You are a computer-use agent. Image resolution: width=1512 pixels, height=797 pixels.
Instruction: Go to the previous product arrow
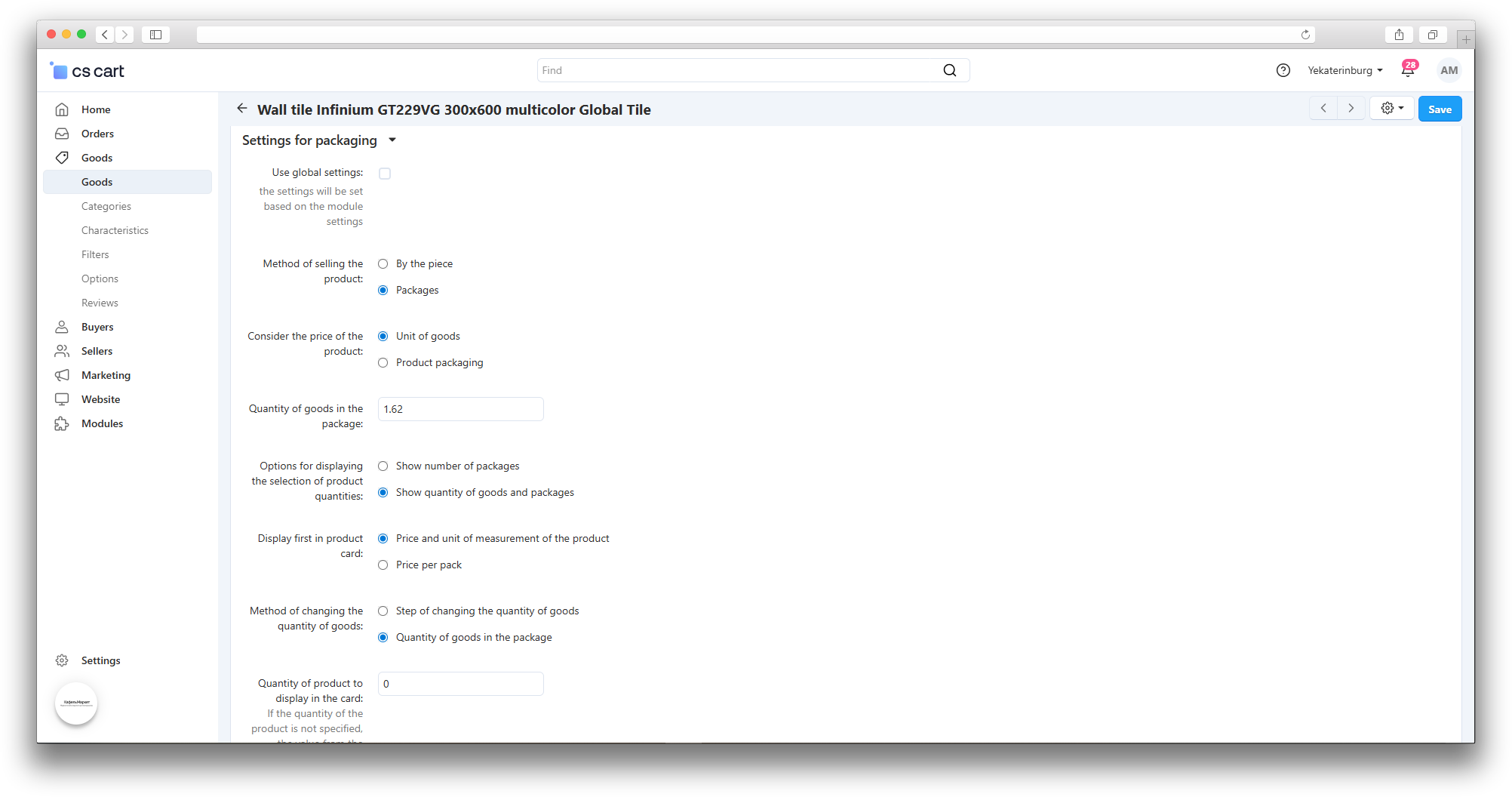(x=1323, y=109)
